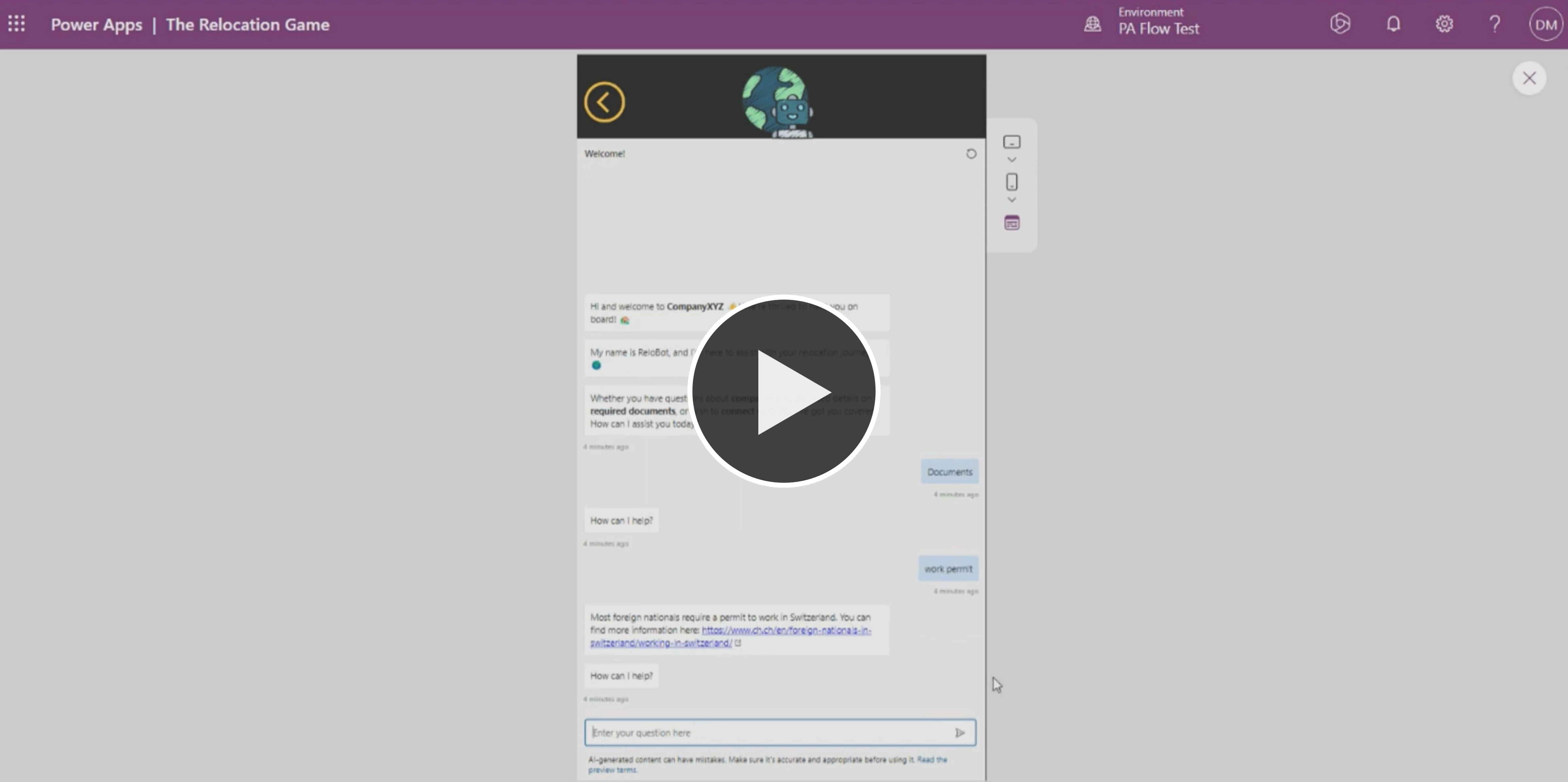Open The Relocation Game title in the header

coord(248,25)
